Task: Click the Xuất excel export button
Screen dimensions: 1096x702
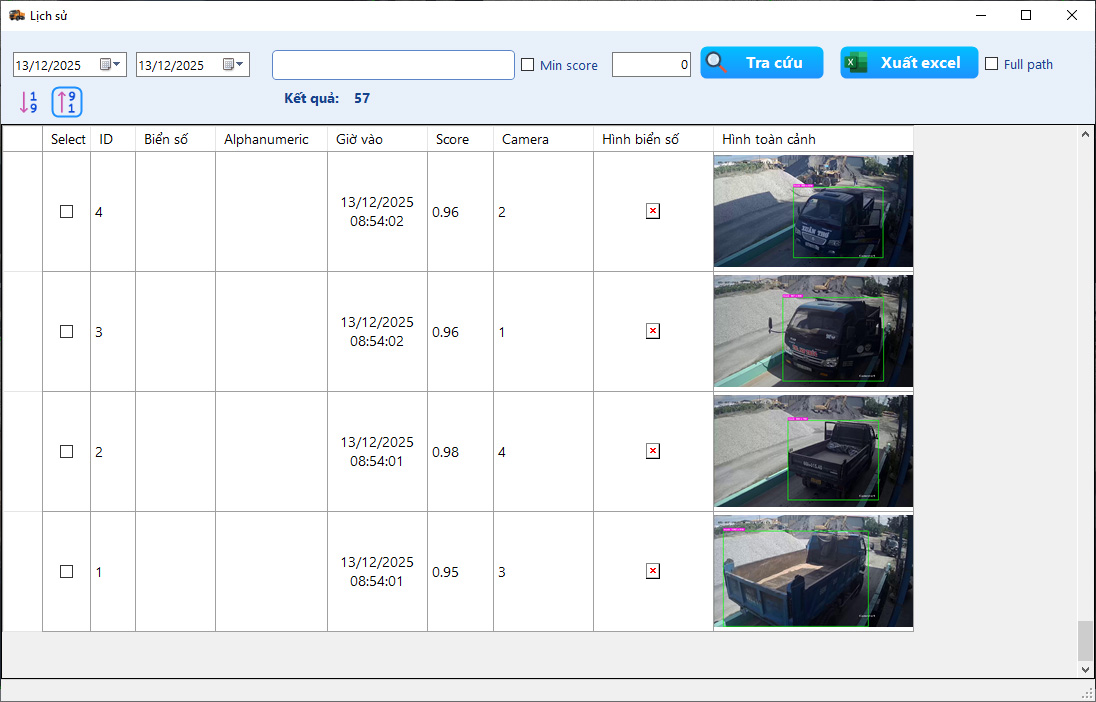Action: pyautogui.click(x=908, y=63)
